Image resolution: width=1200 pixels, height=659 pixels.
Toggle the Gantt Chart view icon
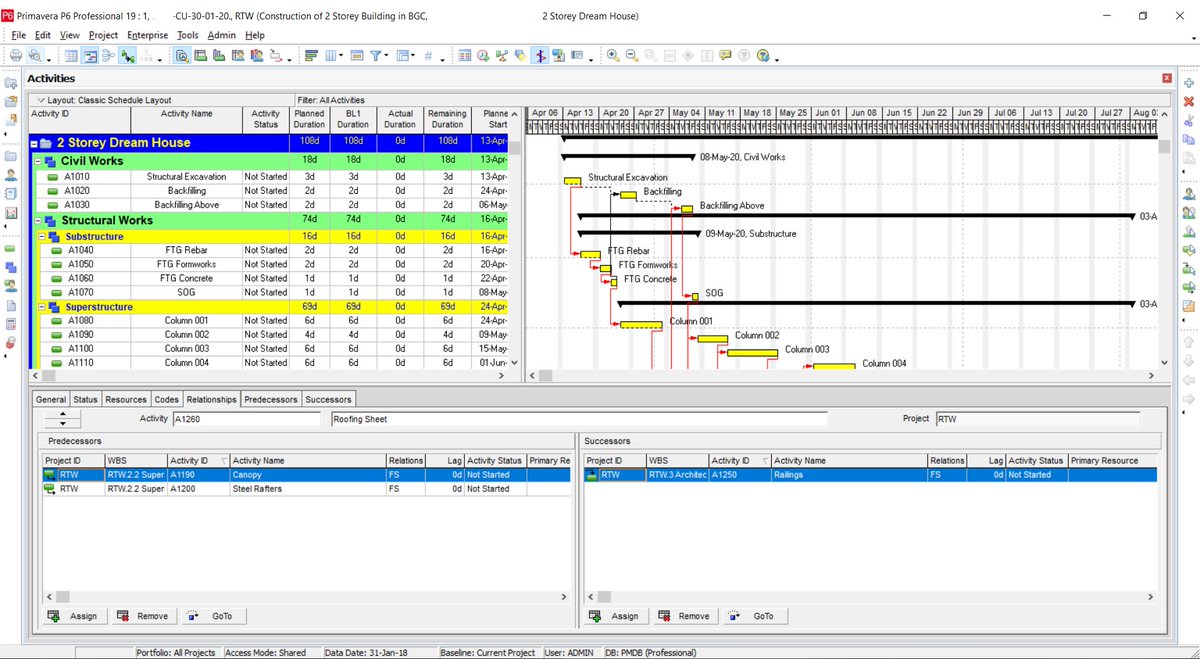pyautogui.click(x=89, y=56)
